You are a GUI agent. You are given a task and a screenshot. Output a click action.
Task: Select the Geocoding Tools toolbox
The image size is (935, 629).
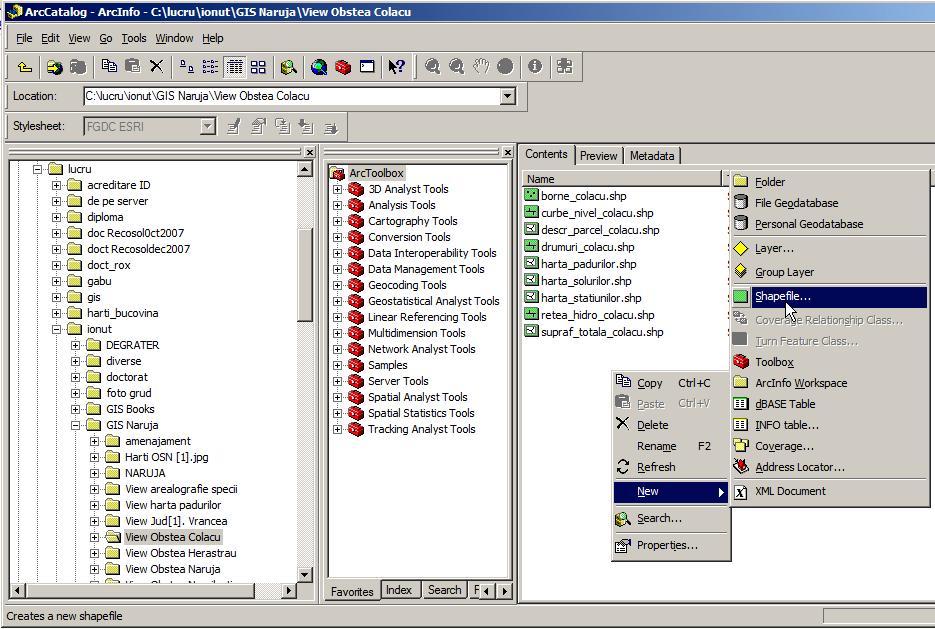pos(407,285)
